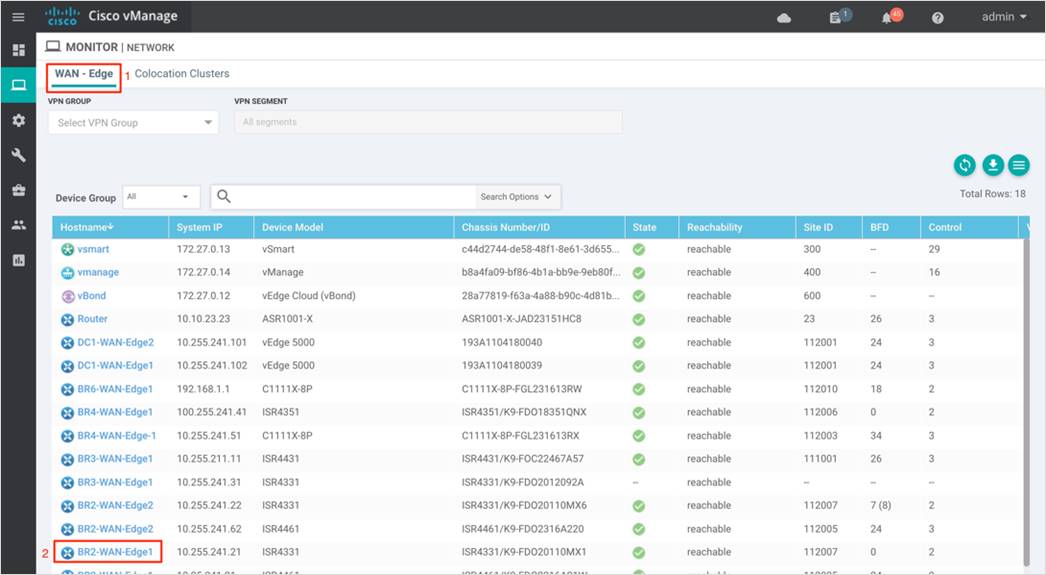Image resolution: width=1046 pixels, height=575 pixels.
Task: Open the vsmart hostname link
Action: pyautogui.click(x=93, y=249)
